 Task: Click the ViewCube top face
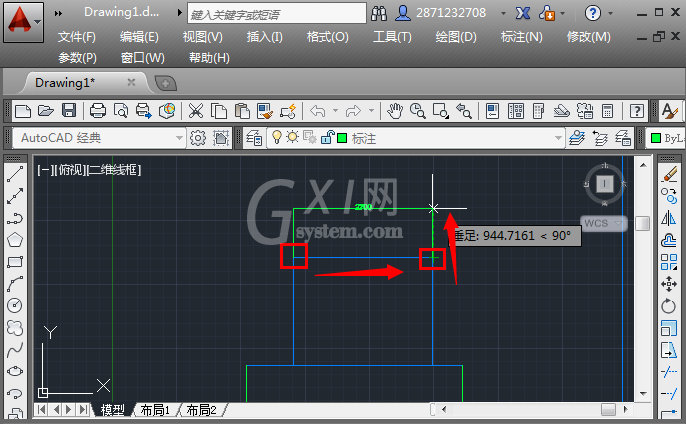604,184
